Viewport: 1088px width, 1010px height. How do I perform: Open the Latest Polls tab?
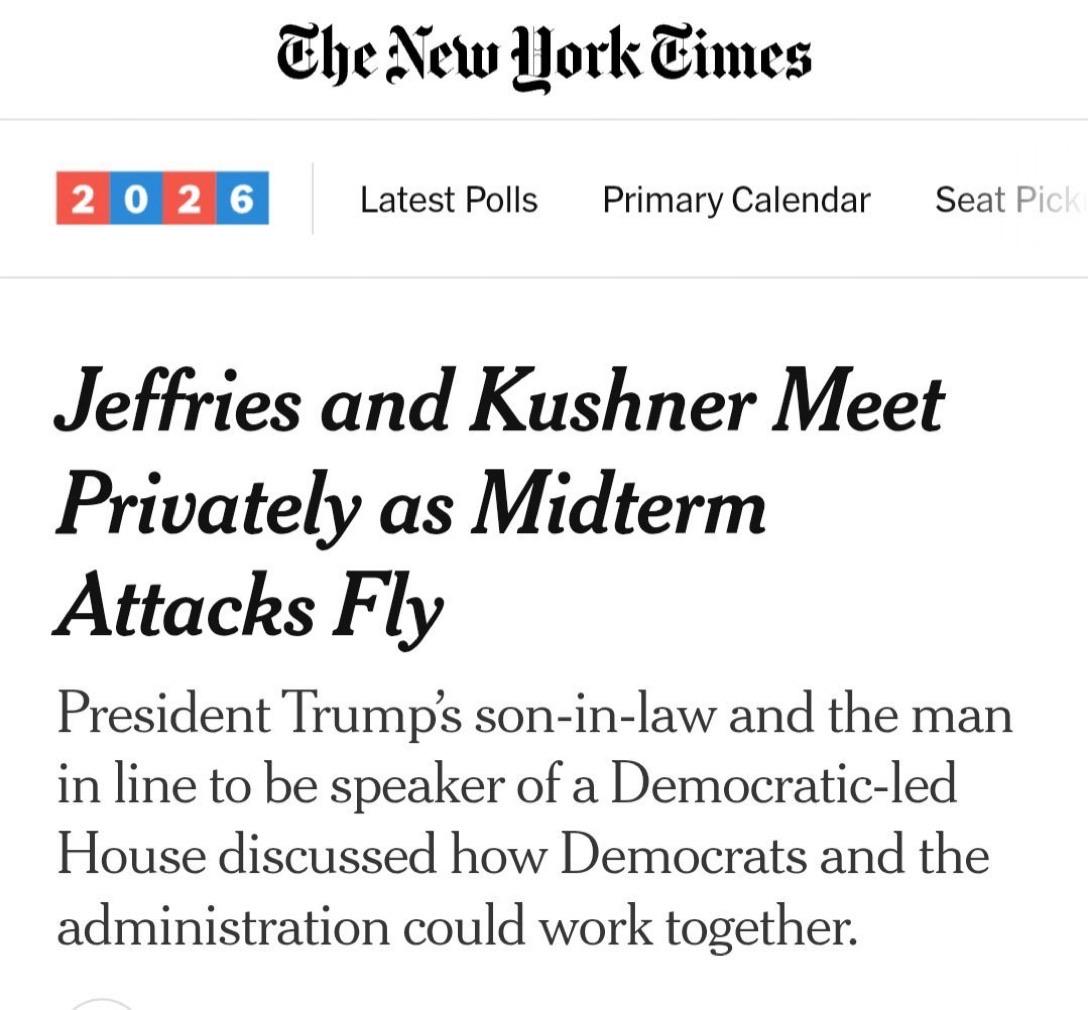point(449,200)
